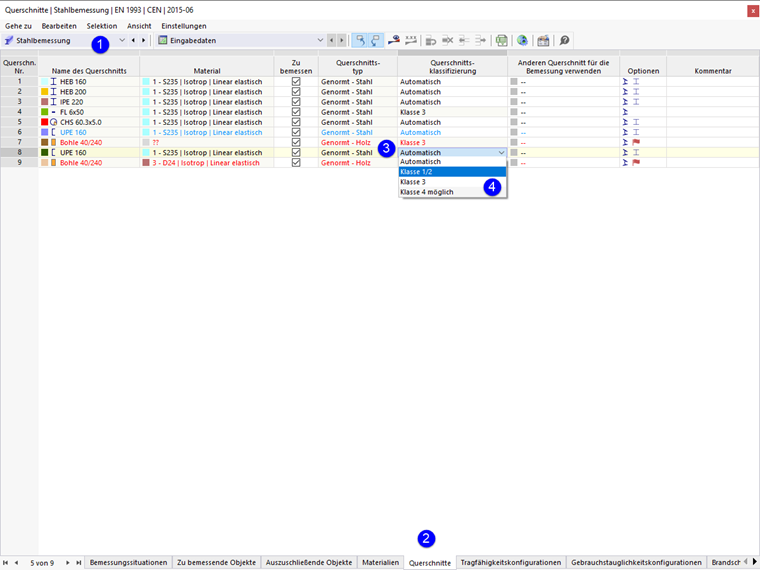Click material cell '3 - D24 | Isotrop | Linear elastisch'
This screenshot has height=570, width=760.
[x=206, y=163]
